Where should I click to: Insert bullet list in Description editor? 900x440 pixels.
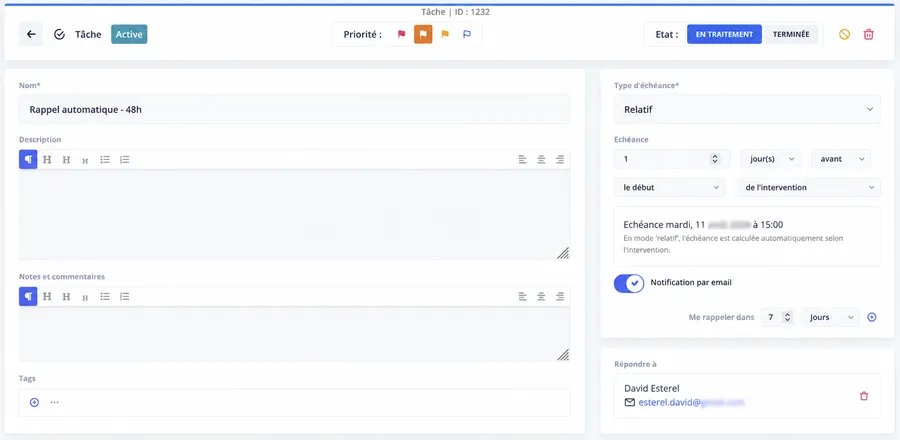point(105,159)
